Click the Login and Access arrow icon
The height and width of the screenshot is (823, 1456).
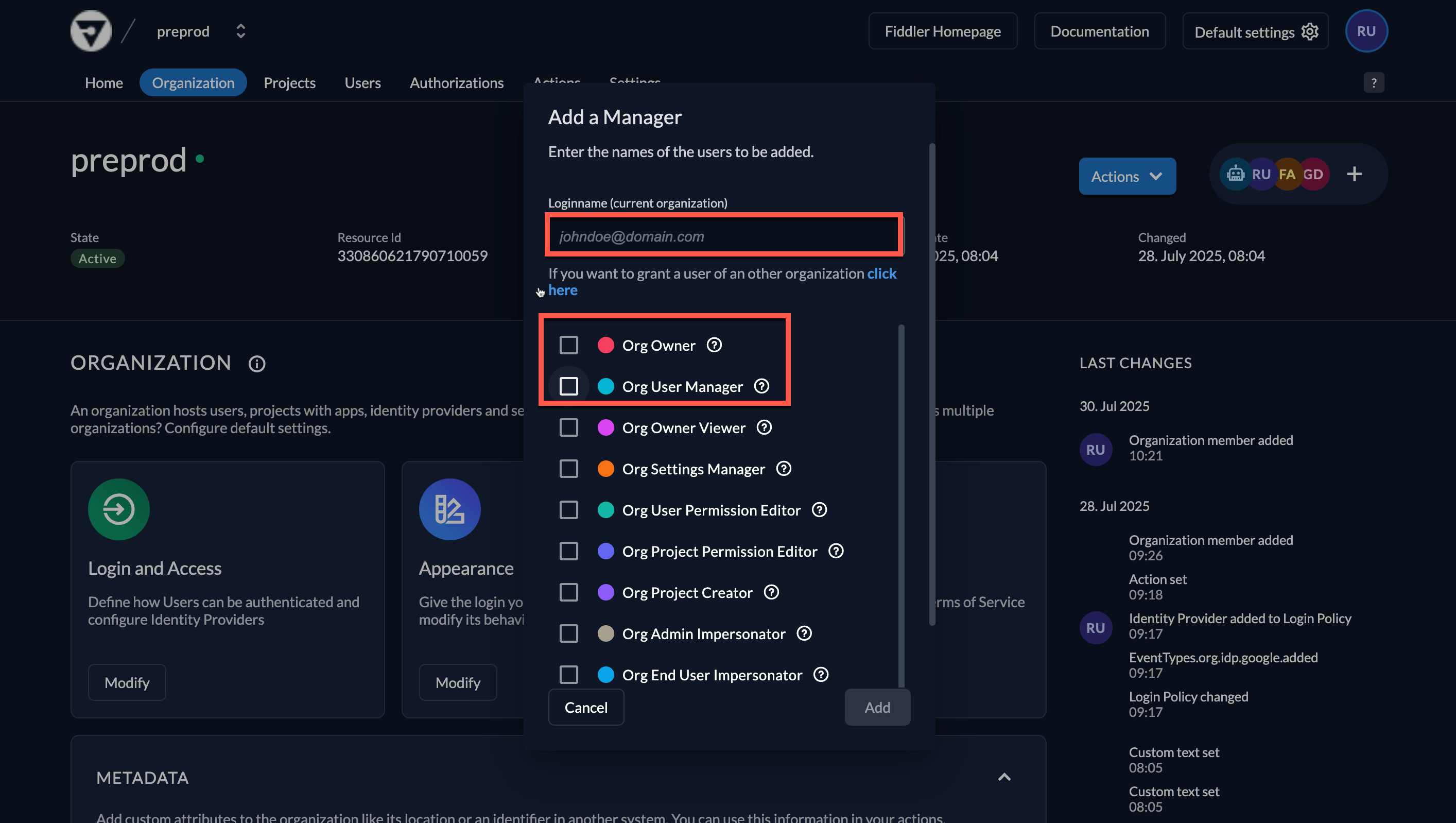[x=119, y=509]
